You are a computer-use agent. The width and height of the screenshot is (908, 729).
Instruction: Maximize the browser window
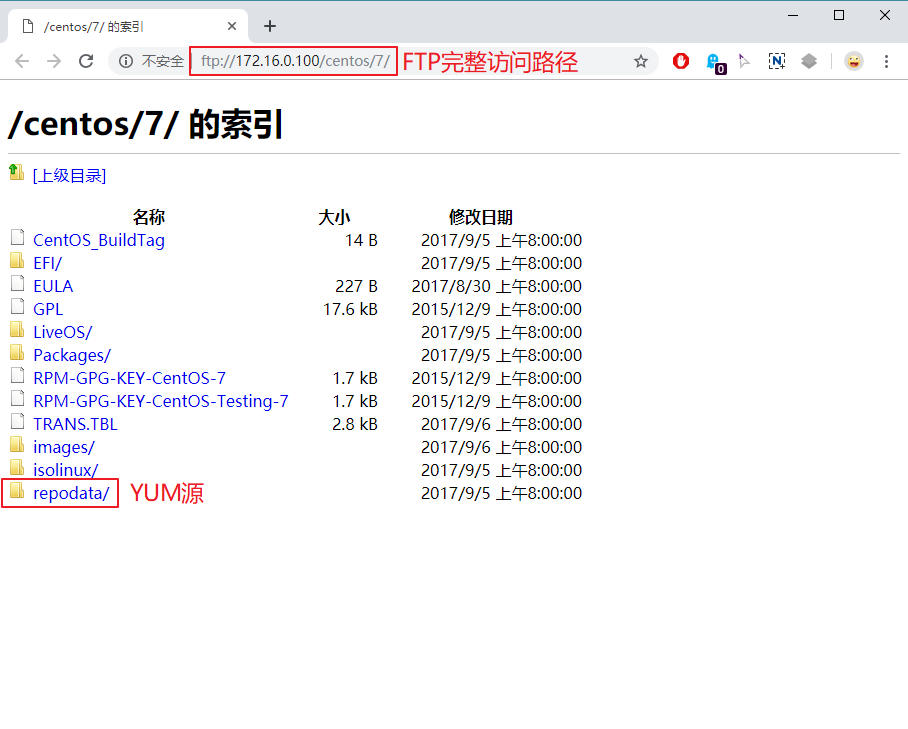click(x=839, y=16)
